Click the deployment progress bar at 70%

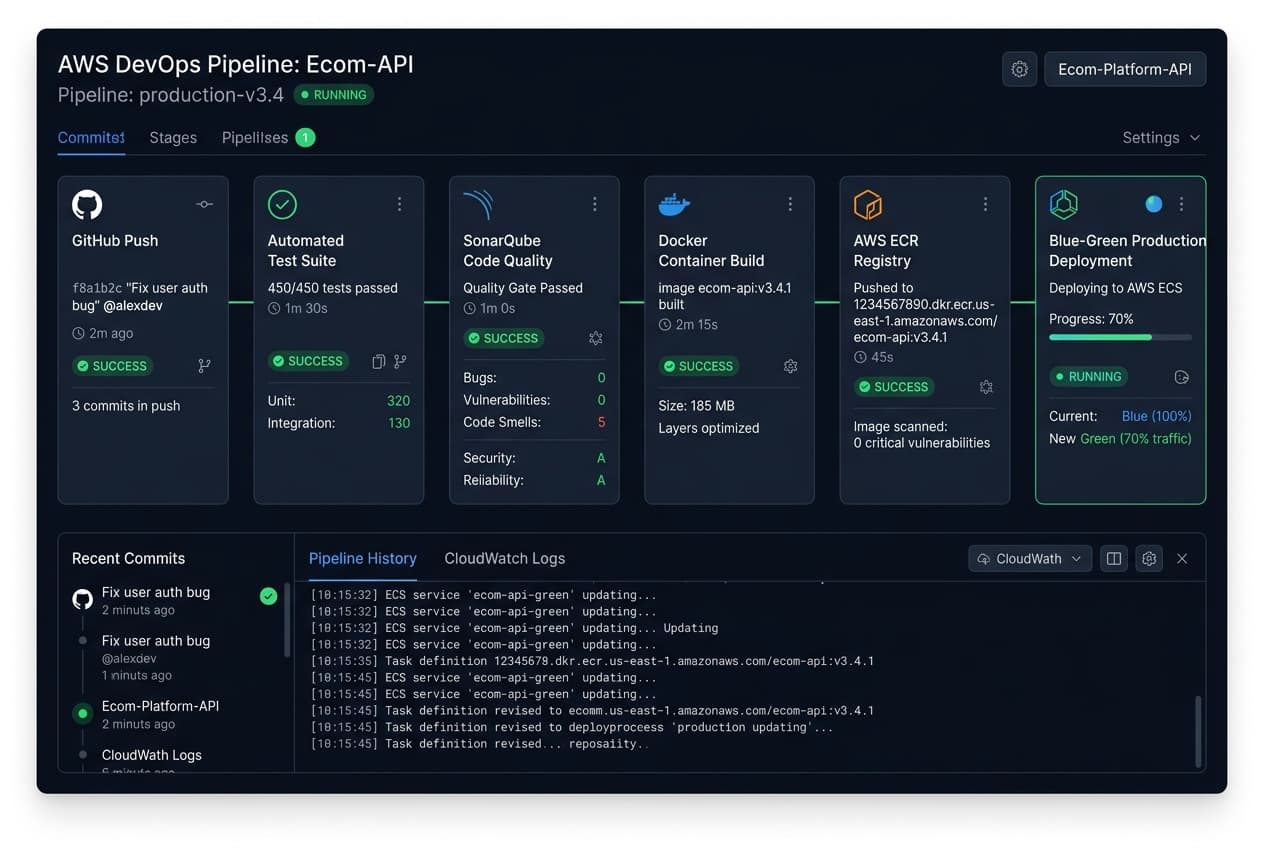(1120, 338)
